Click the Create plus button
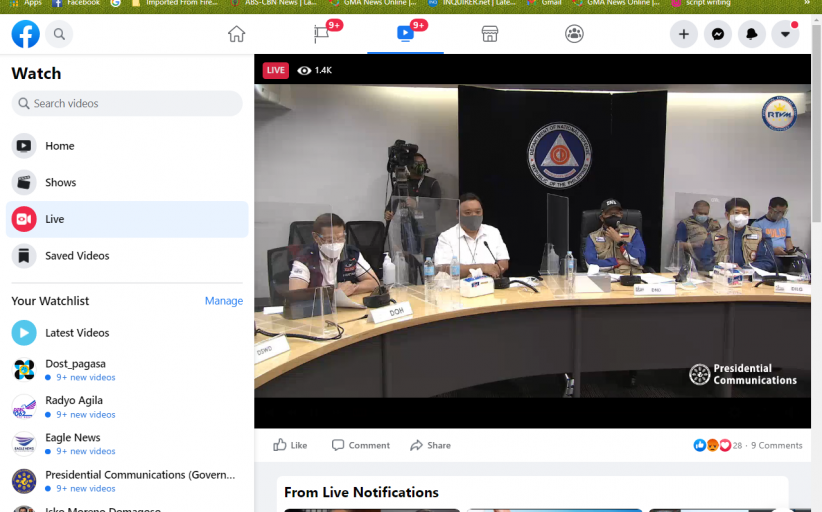The height and width of the screenshot is (512, 822). pyautogui.click(x=684, y=34)
